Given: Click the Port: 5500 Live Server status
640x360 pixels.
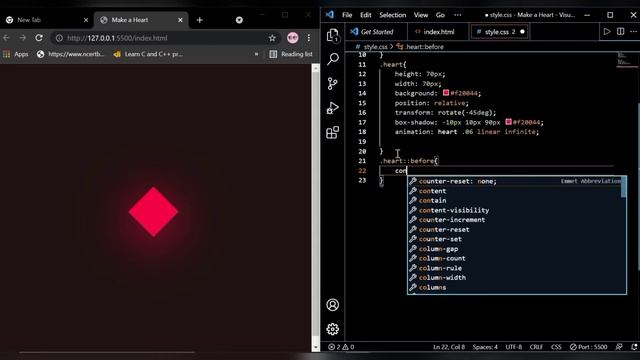Looking at the screenshot, I should pos(589,347).
